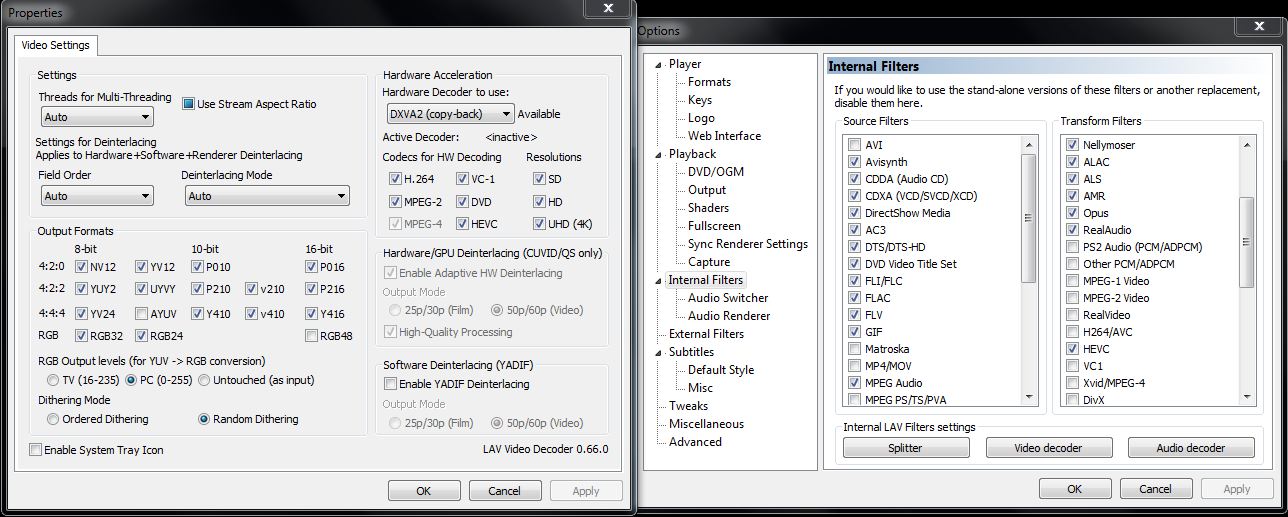
Task: Open Audio Switcher settings page
Action: coord(728,298)
